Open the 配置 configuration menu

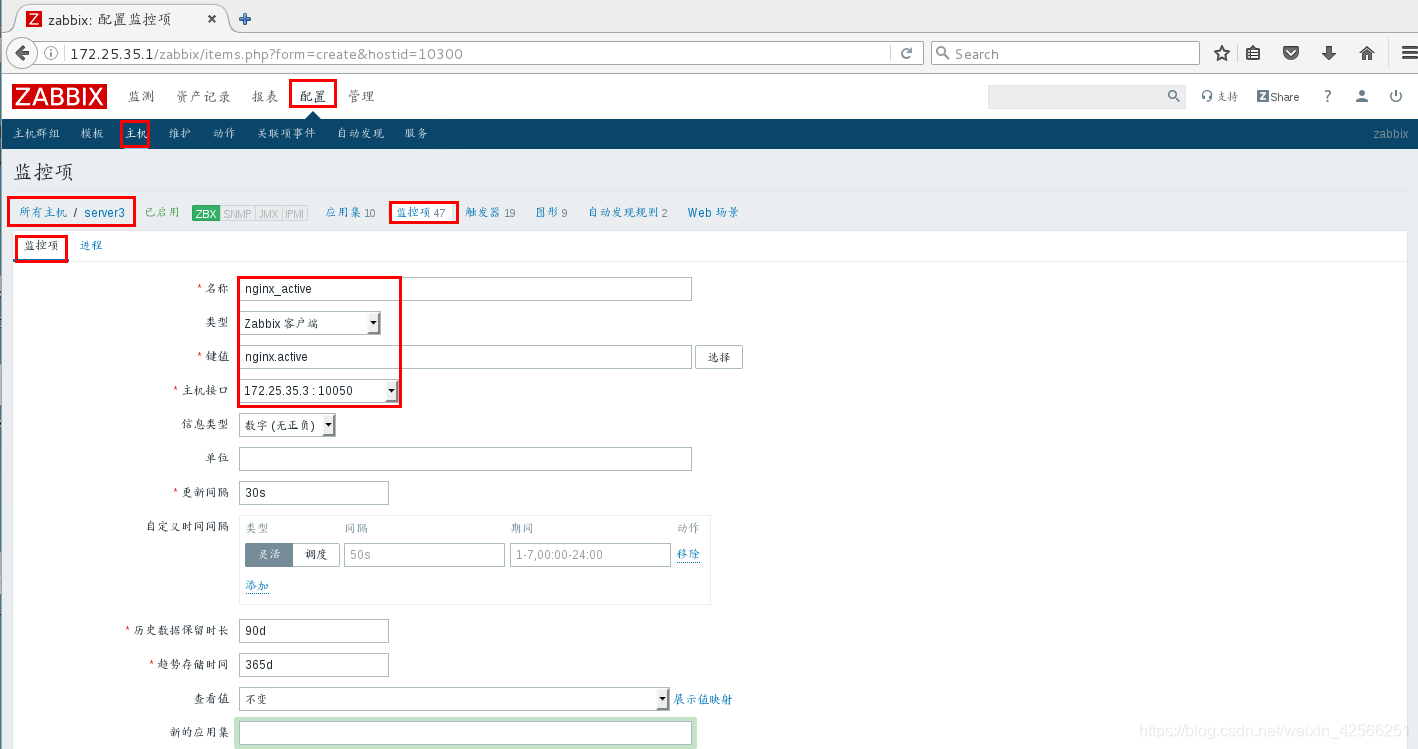pyautogui.click(x=313, y=96)
